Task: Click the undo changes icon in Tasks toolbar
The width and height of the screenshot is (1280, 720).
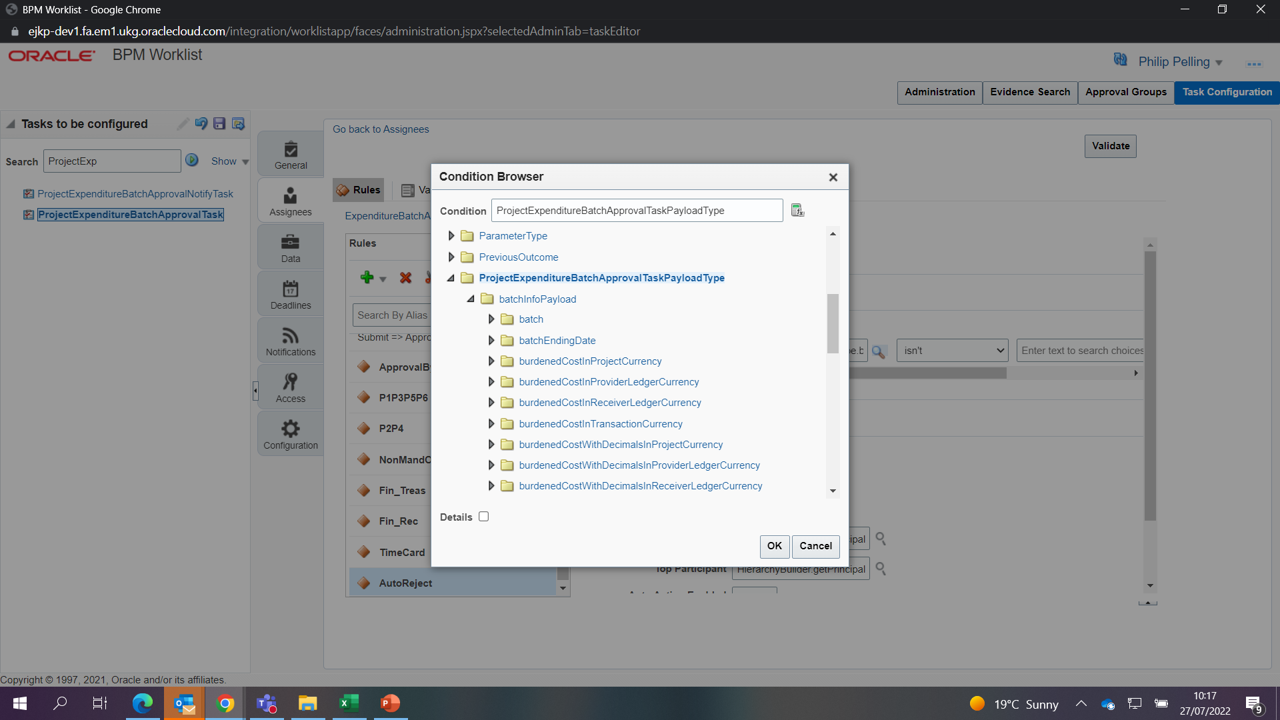Action: [201, 123]
